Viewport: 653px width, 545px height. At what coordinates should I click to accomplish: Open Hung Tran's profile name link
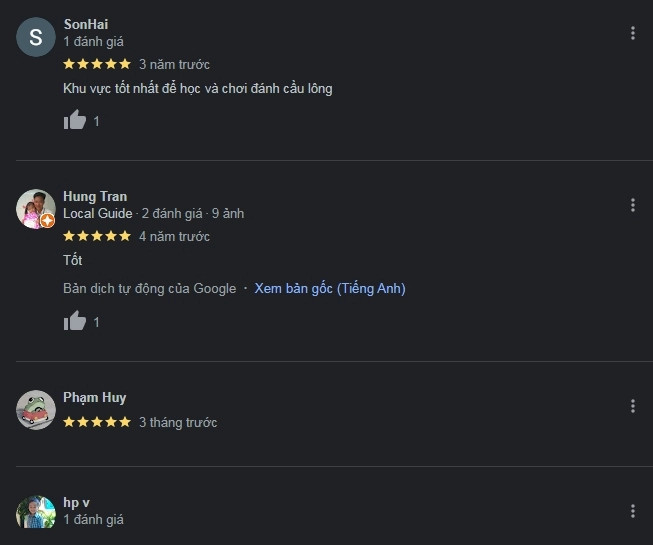coord(95,196)
